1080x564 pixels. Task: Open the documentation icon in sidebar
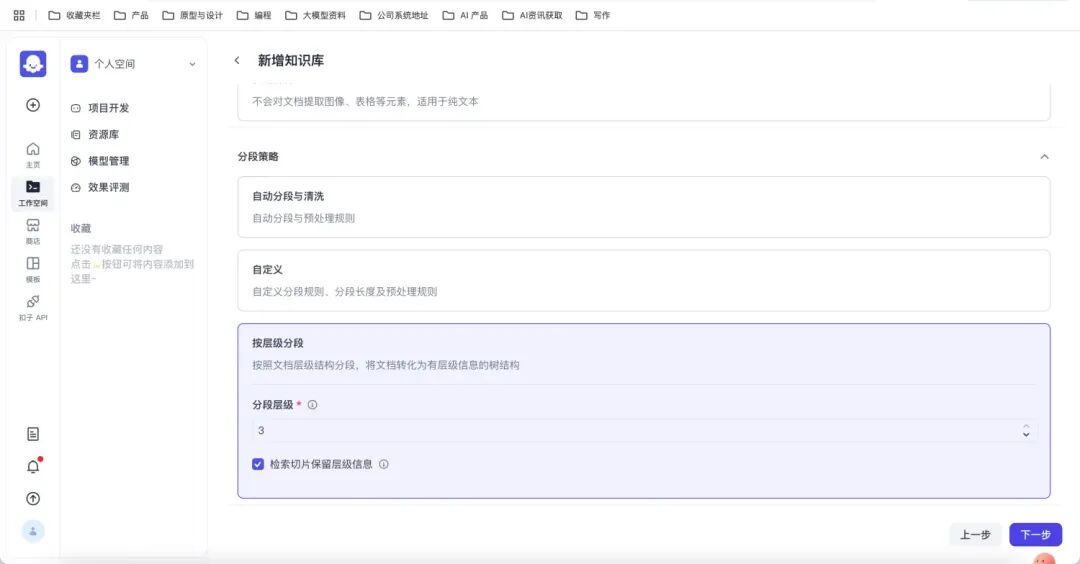click(33, 434)
